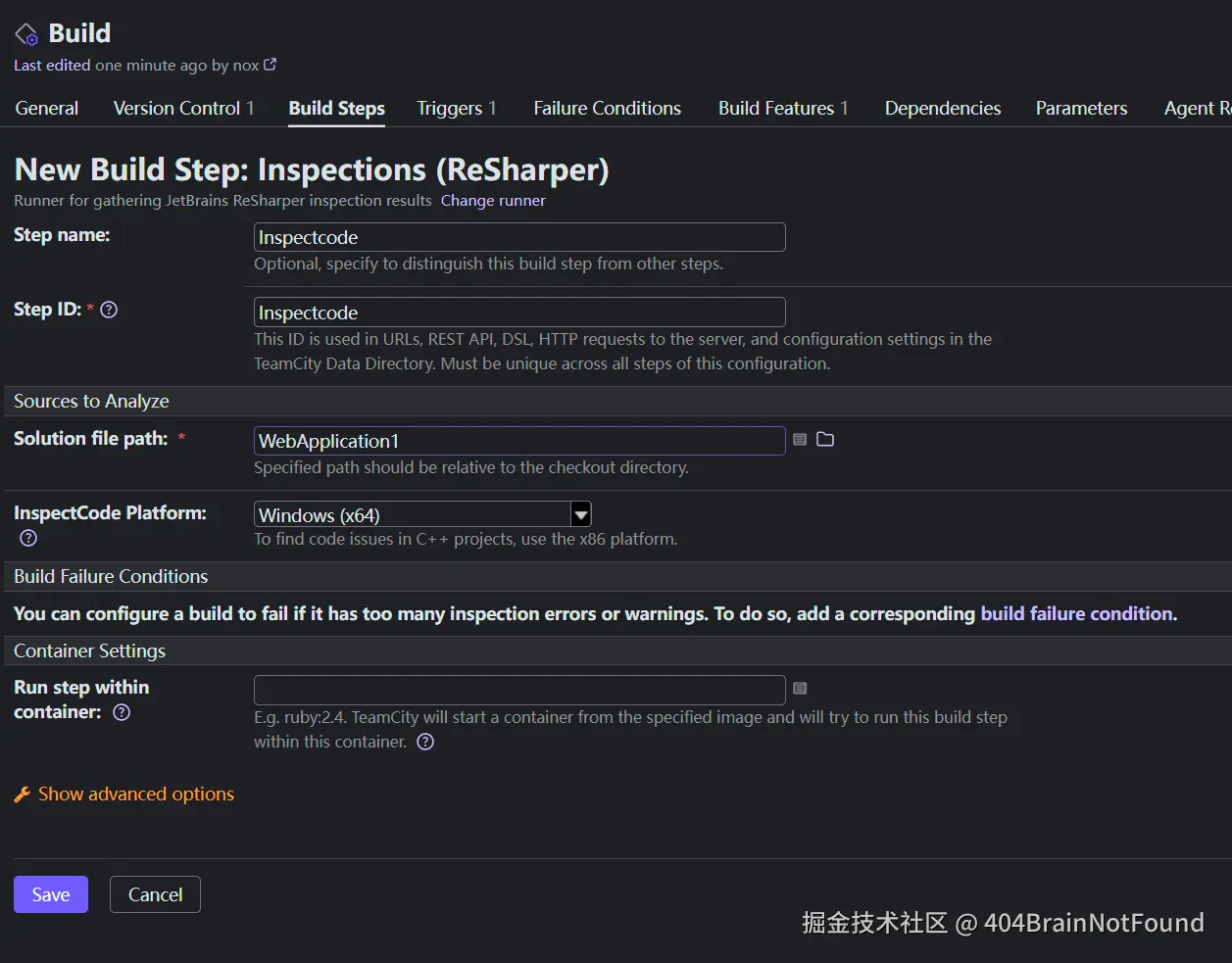
Task: Click the Save button
Action: [51, 894]
